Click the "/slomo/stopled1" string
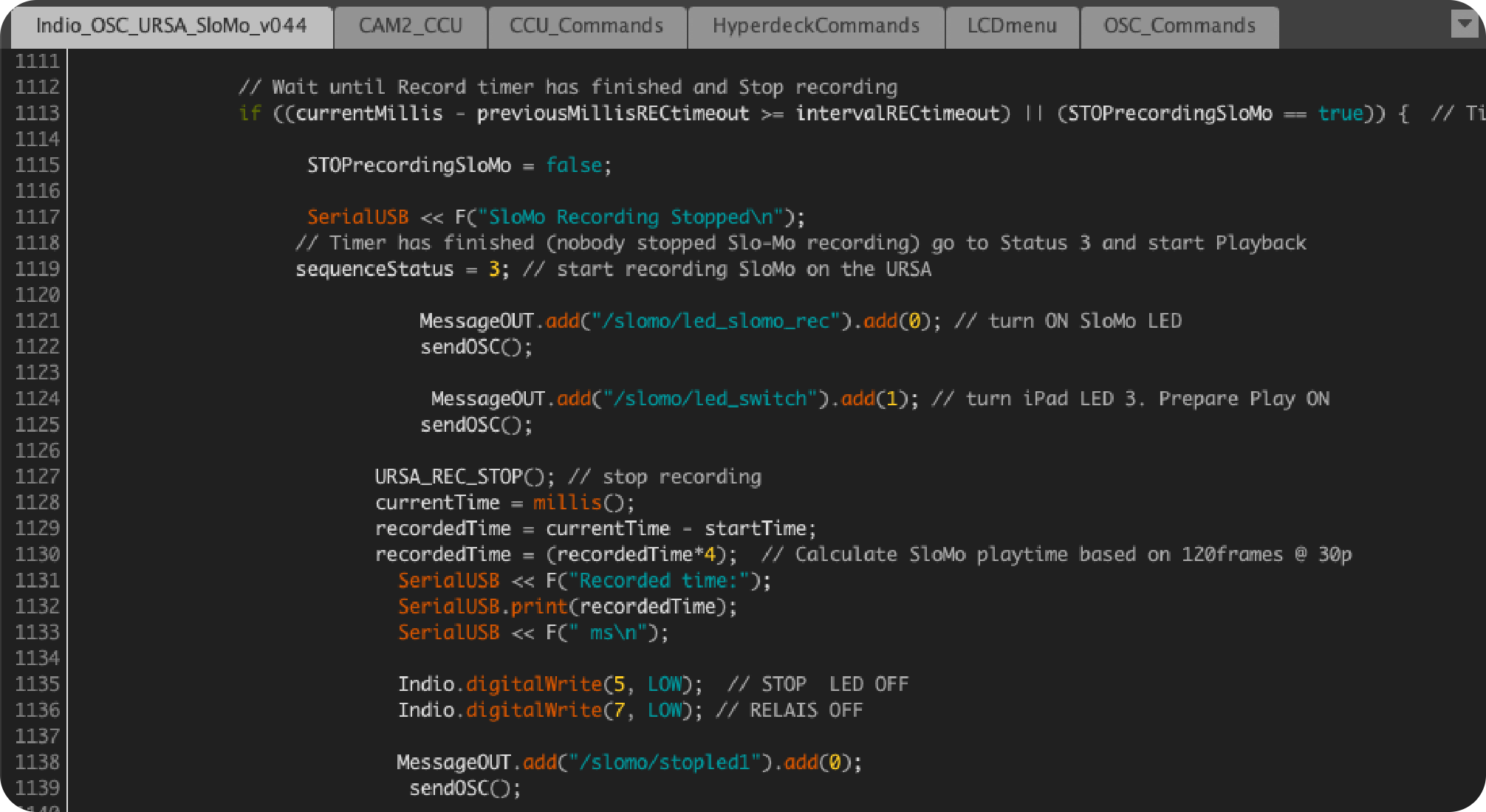1486x812 pixels. tap(665, 762)
